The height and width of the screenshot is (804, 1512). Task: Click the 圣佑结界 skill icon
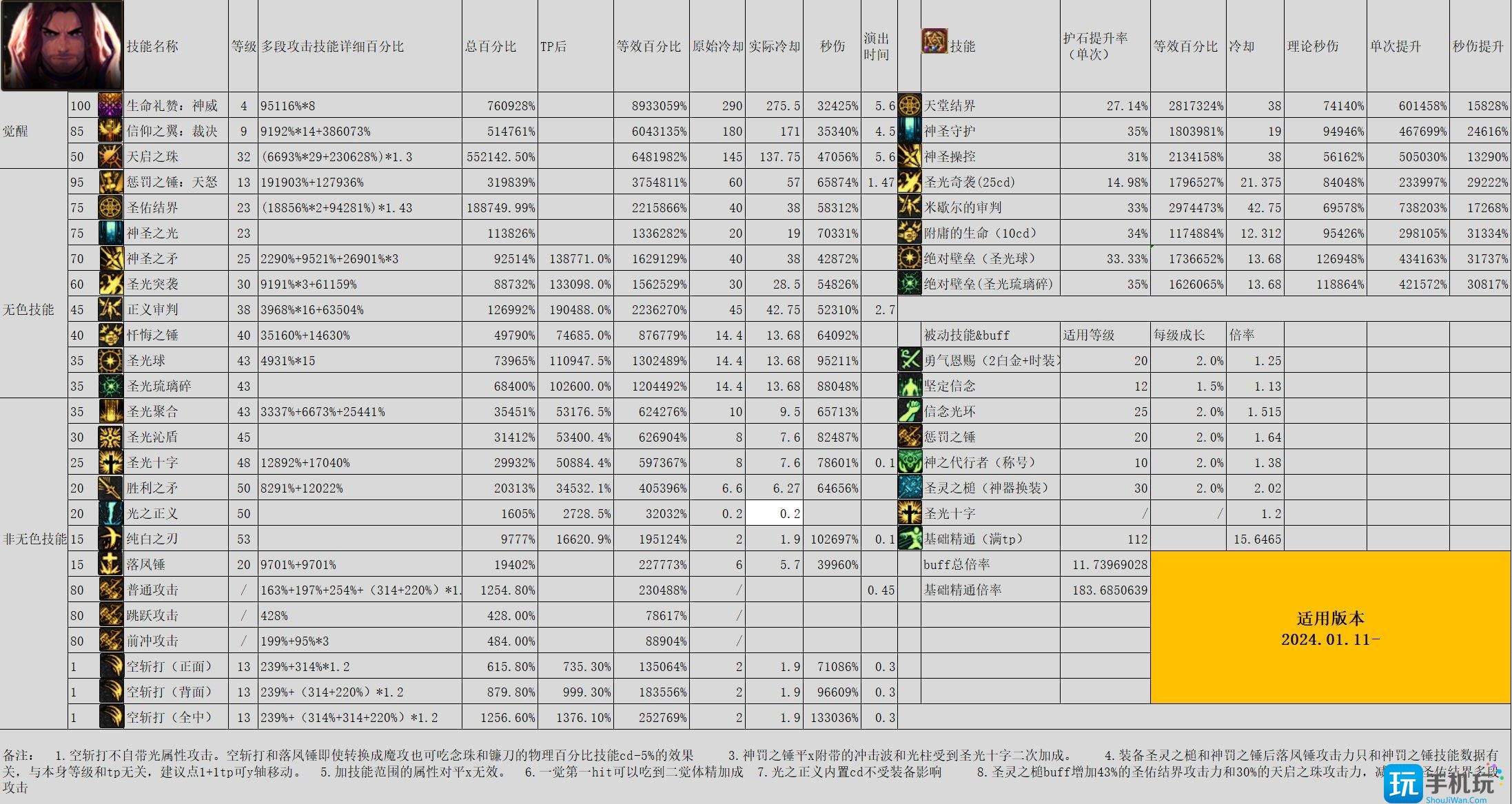[110, 207]
